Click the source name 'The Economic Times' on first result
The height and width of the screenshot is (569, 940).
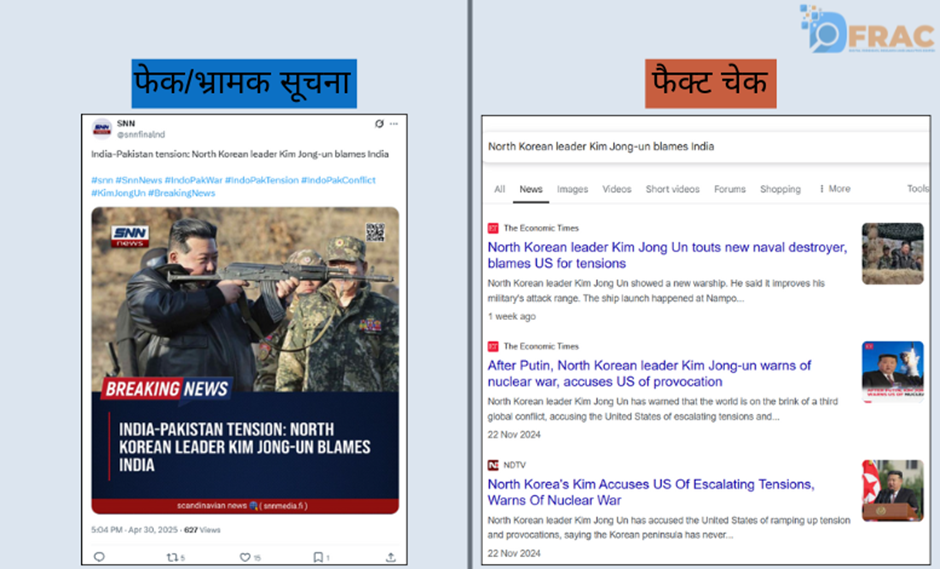click(x=541, y=228)
